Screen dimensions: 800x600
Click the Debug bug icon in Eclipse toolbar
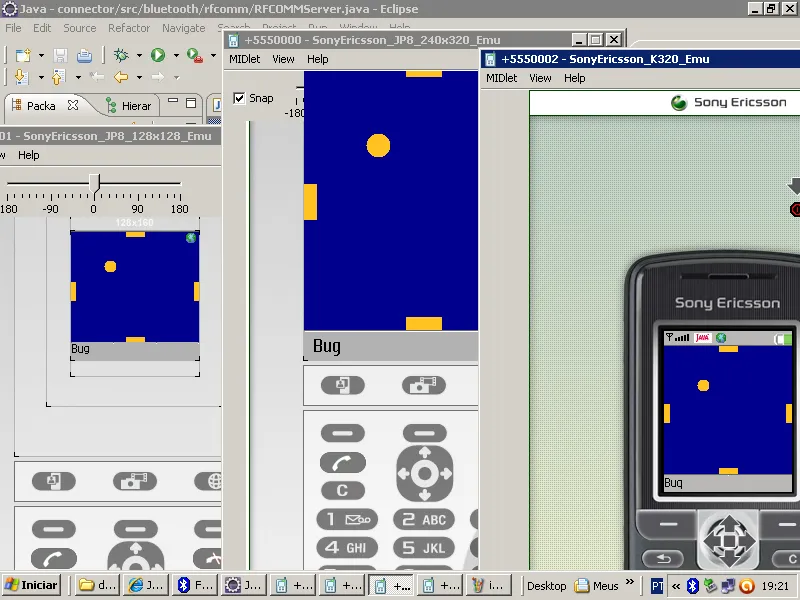(121, 55)
